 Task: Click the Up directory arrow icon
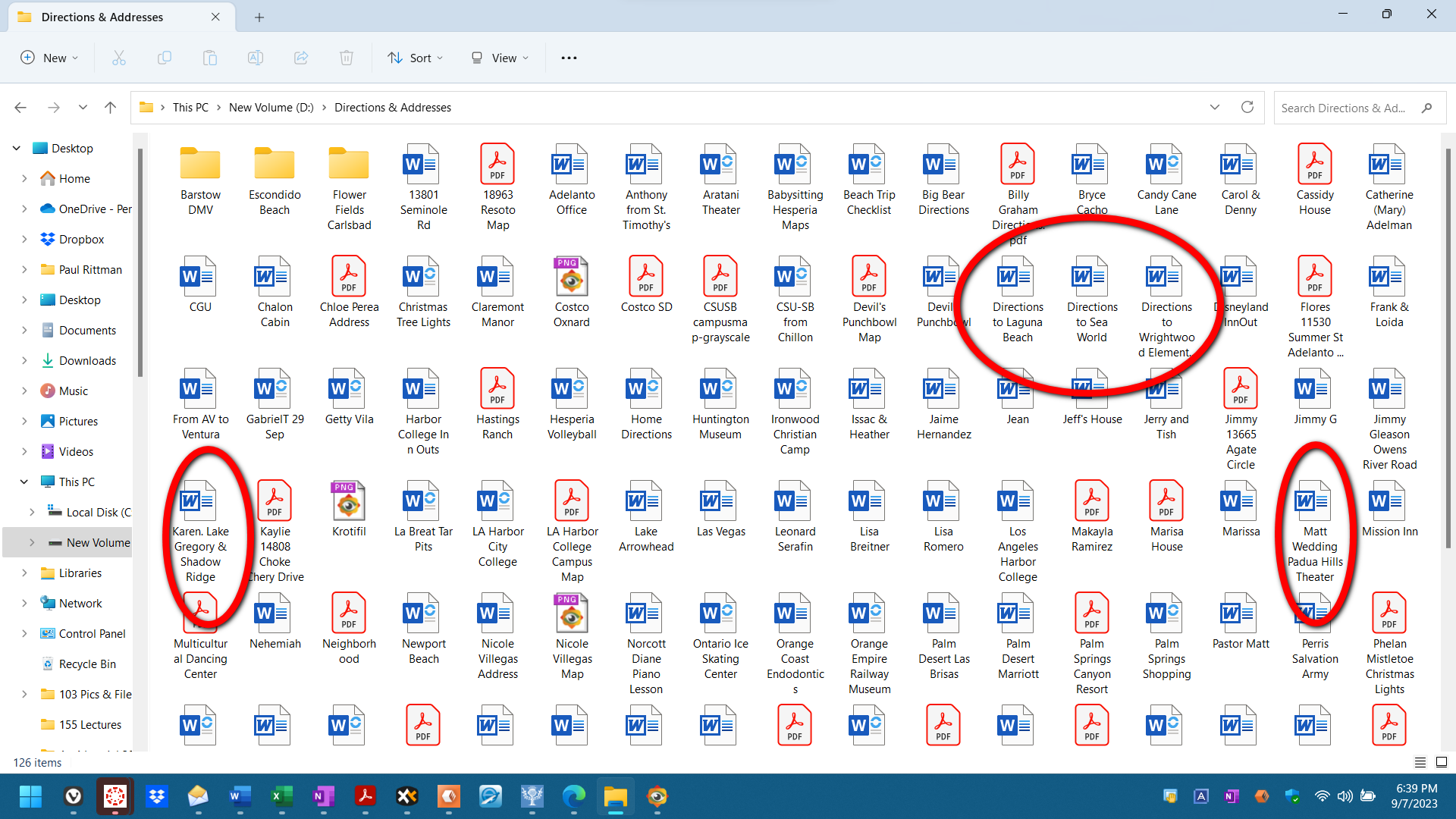[110, 107]
